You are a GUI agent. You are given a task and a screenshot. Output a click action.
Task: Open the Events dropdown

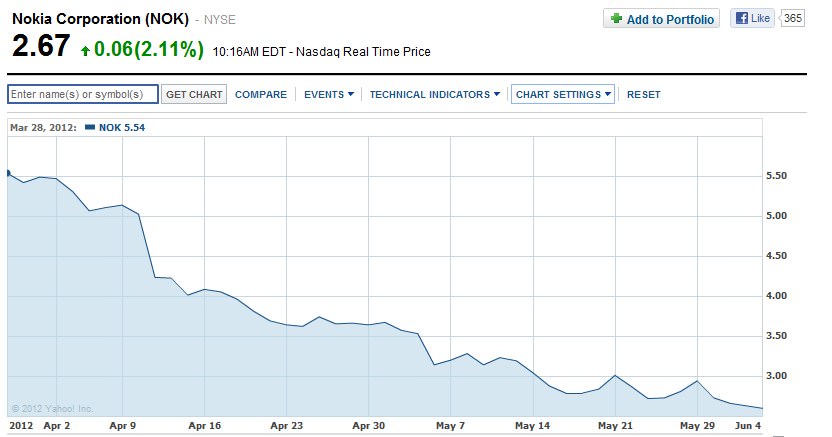tap(328, 94)
